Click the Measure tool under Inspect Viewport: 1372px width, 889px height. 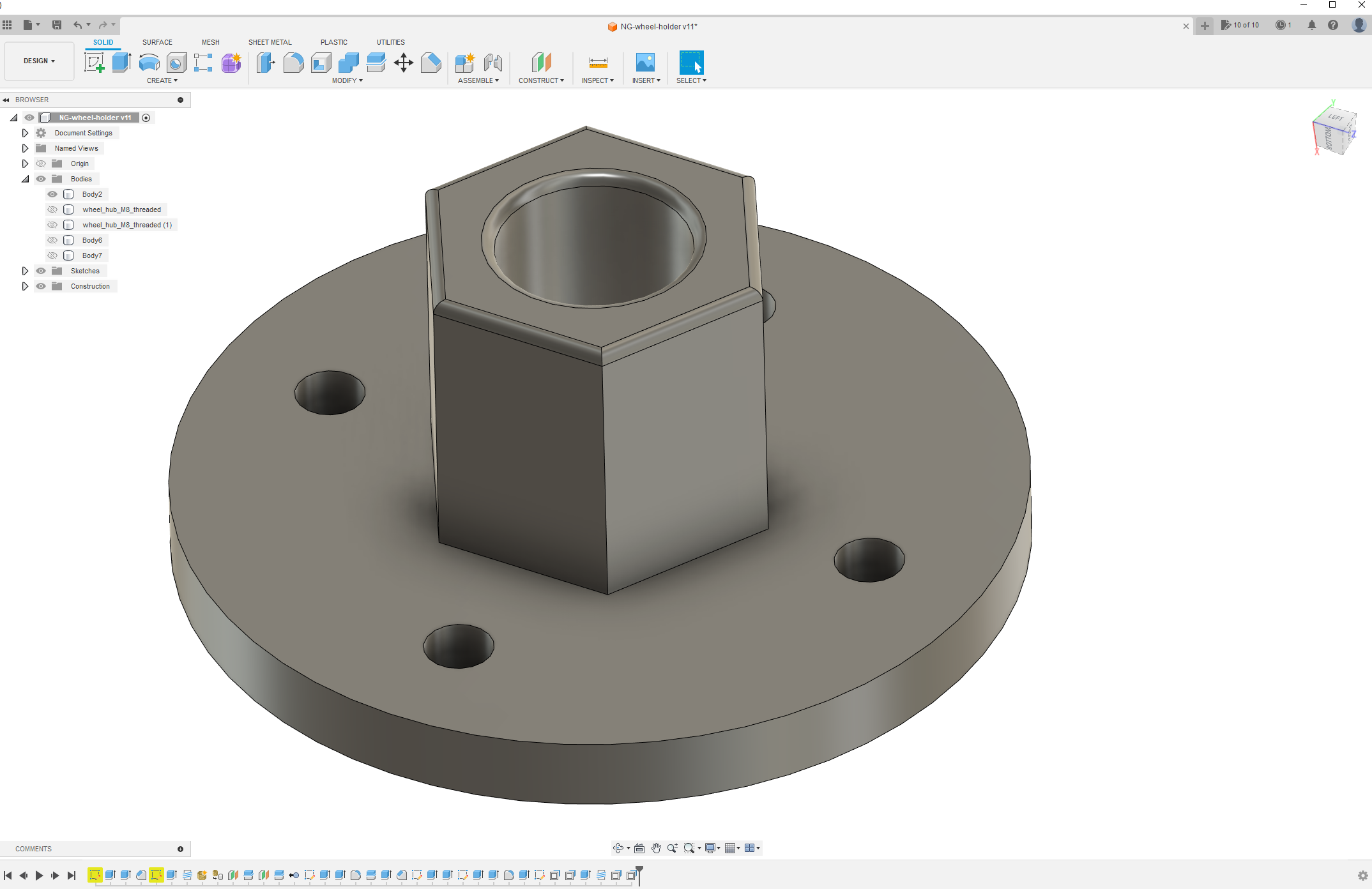pyautogui.click(x=598, y=63)
